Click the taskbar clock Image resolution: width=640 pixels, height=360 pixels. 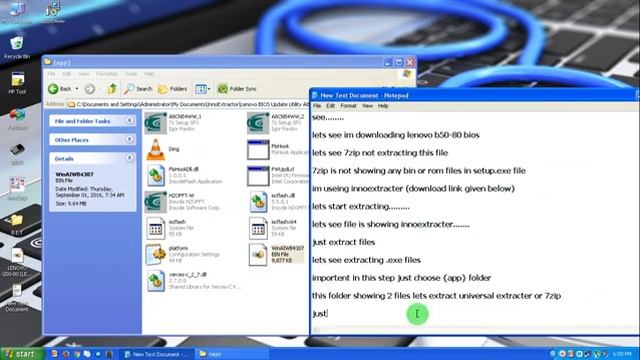click(622, 354)
